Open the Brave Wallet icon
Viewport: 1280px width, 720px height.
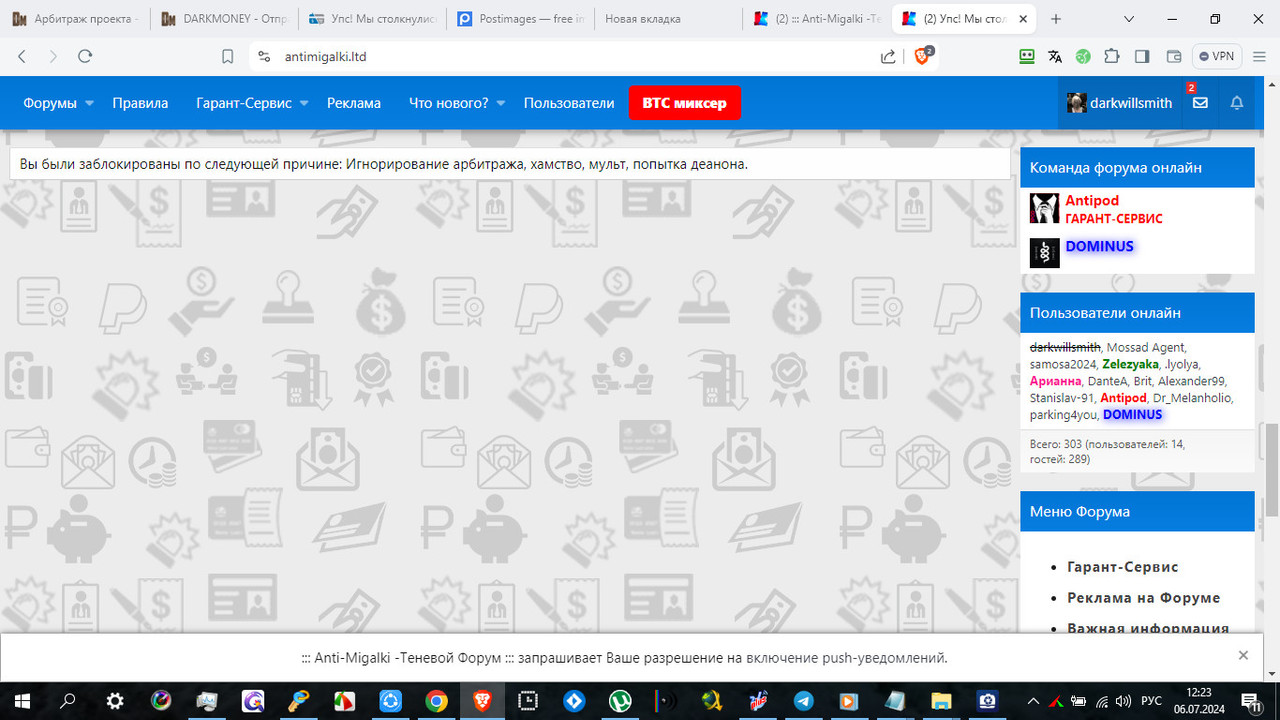(x=1174, y=57)
